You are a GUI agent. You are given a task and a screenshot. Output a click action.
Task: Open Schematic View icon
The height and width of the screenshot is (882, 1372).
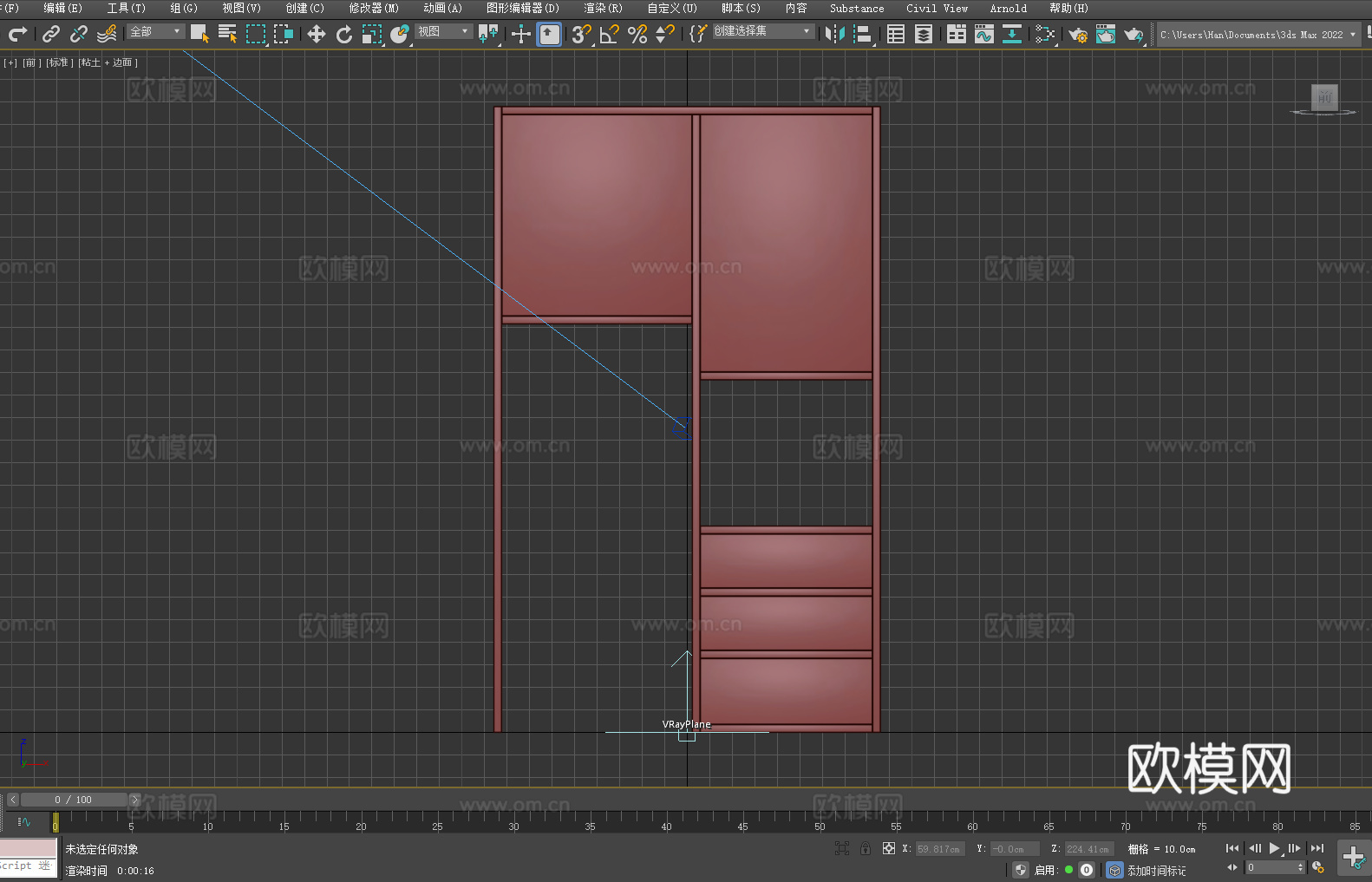pos(1012,34)
